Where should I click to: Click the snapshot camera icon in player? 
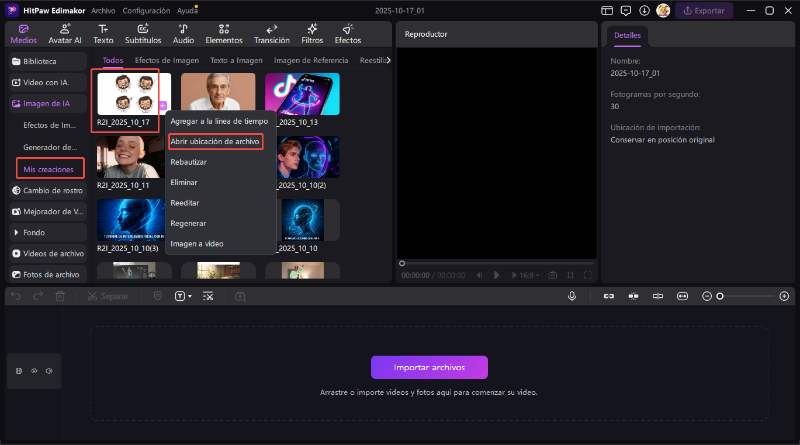click(x=552, y=275)
